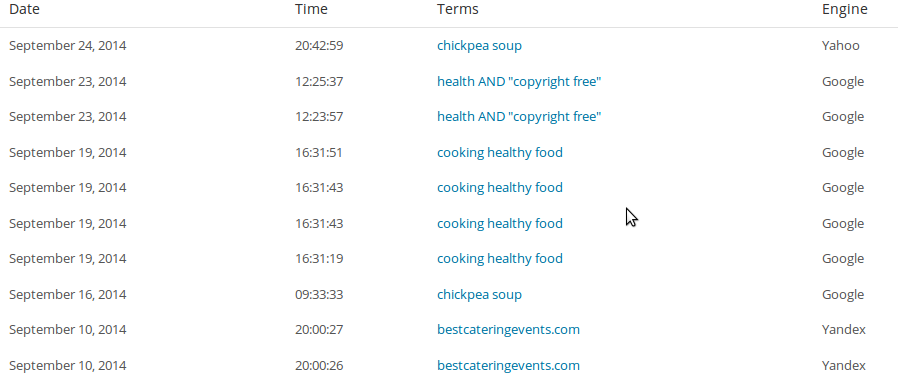Open chickpea soup link from September 16
Viewport: 898px width, 382px height.
479,294
